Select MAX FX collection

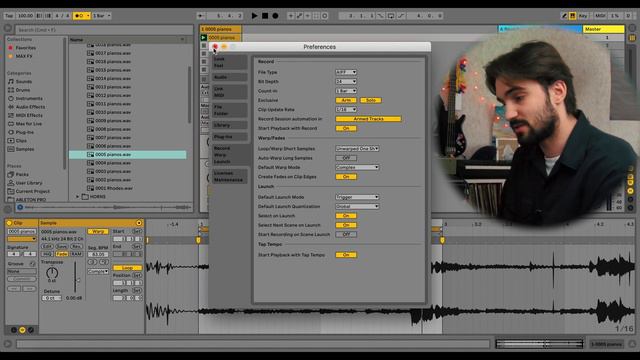[24, 56]
